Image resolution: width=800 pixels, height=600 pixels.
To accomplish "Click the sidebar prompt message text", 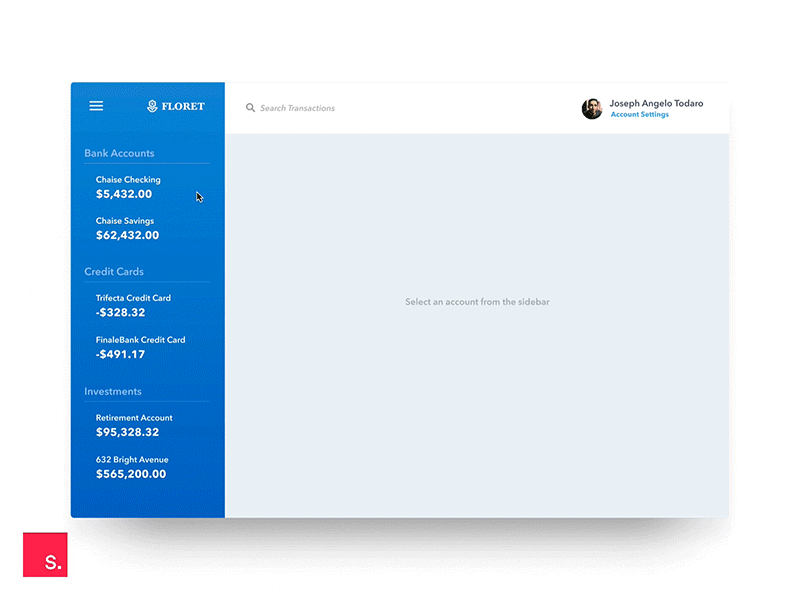I will [477, 301].
